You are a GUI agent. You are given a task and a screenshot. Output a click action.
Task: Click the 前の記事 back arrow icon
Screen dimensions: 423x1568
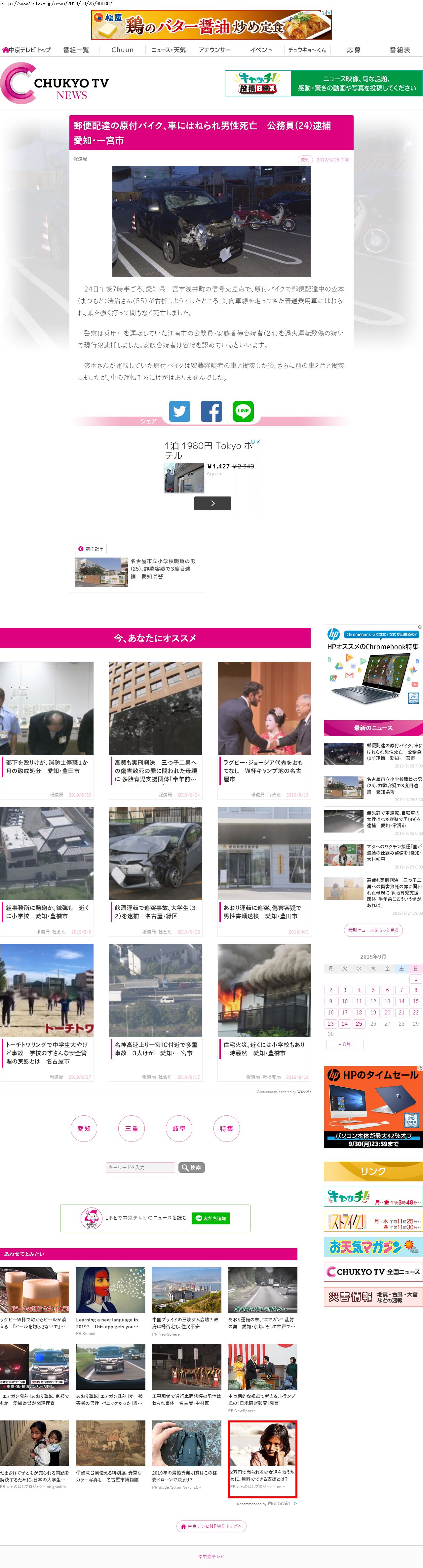80,548
